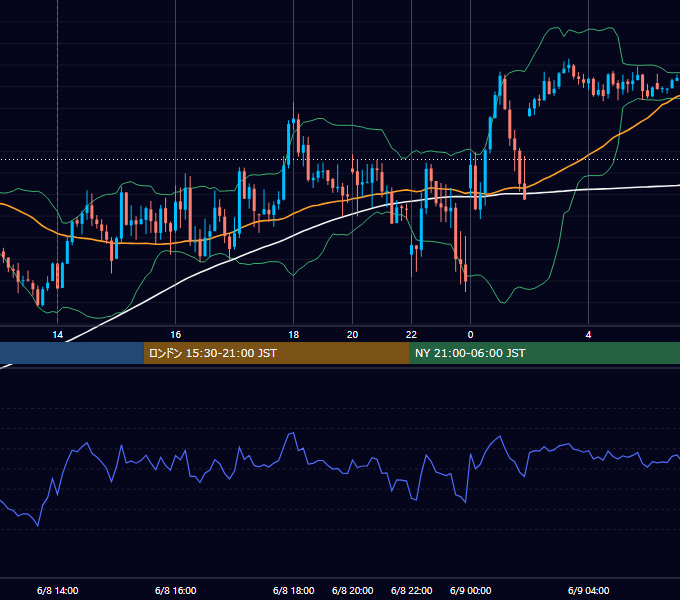Screen dimensions: 680x600
Task: Click the upper time axis label 0
Action: tap(471, 335)
